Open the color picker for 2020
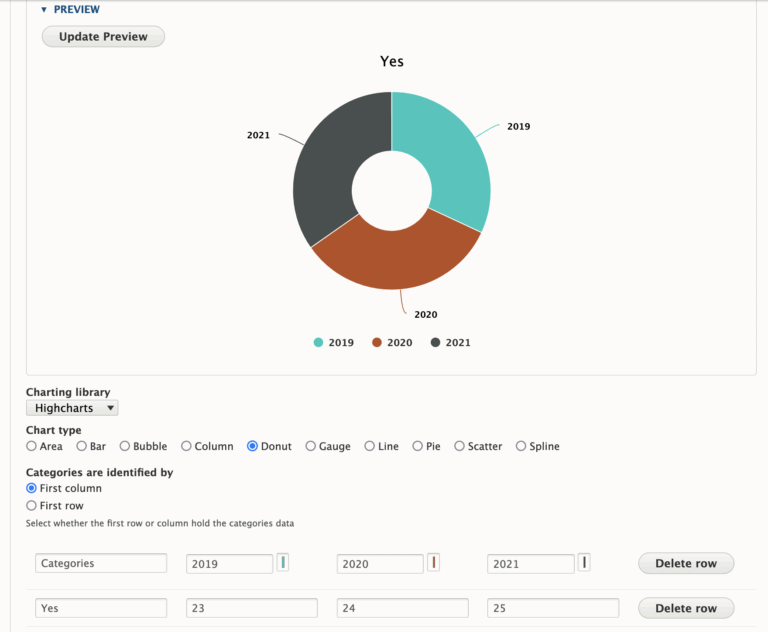This screenshot has width=768, height=632. pyautogui.click(x=434, y=562)
